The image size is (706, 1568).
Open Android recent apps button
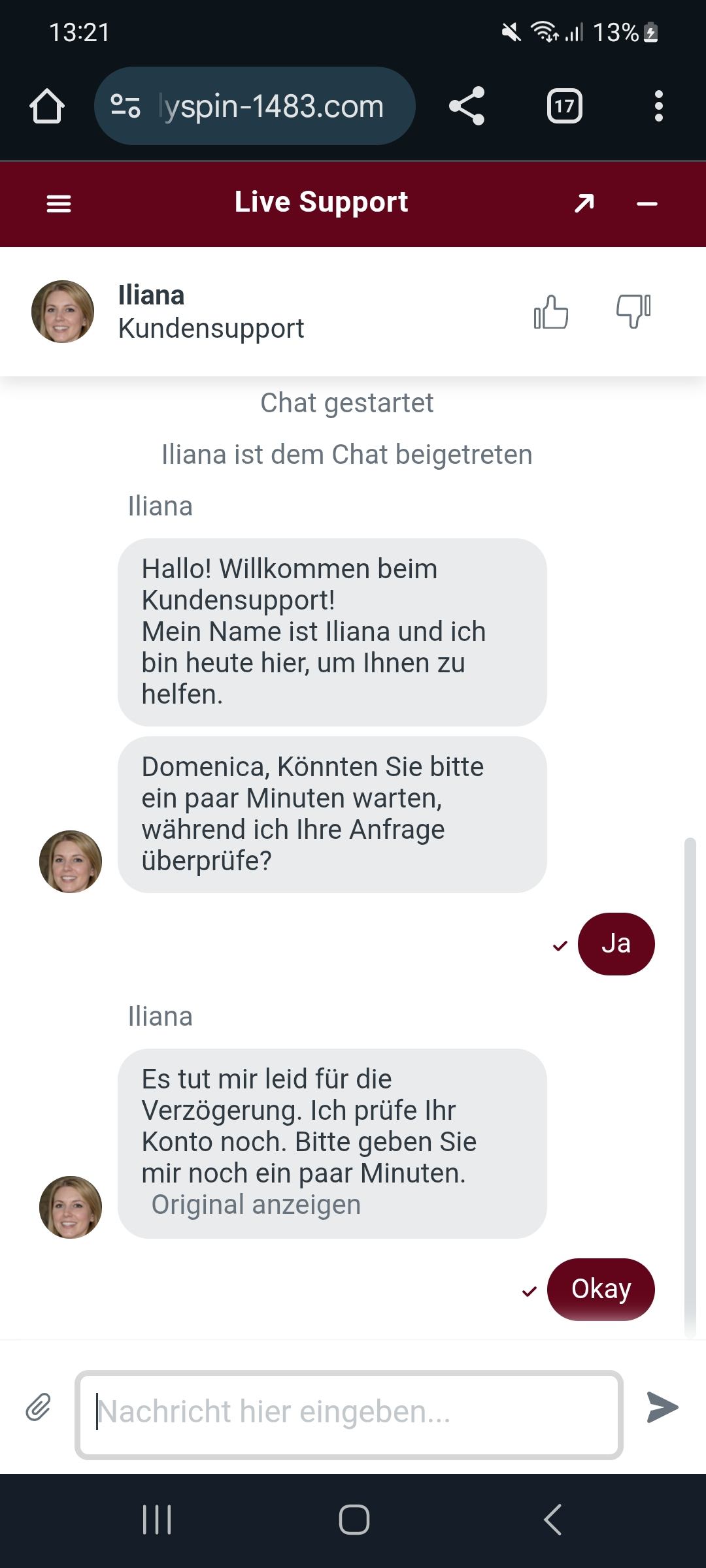click(x=157, y=1519)
